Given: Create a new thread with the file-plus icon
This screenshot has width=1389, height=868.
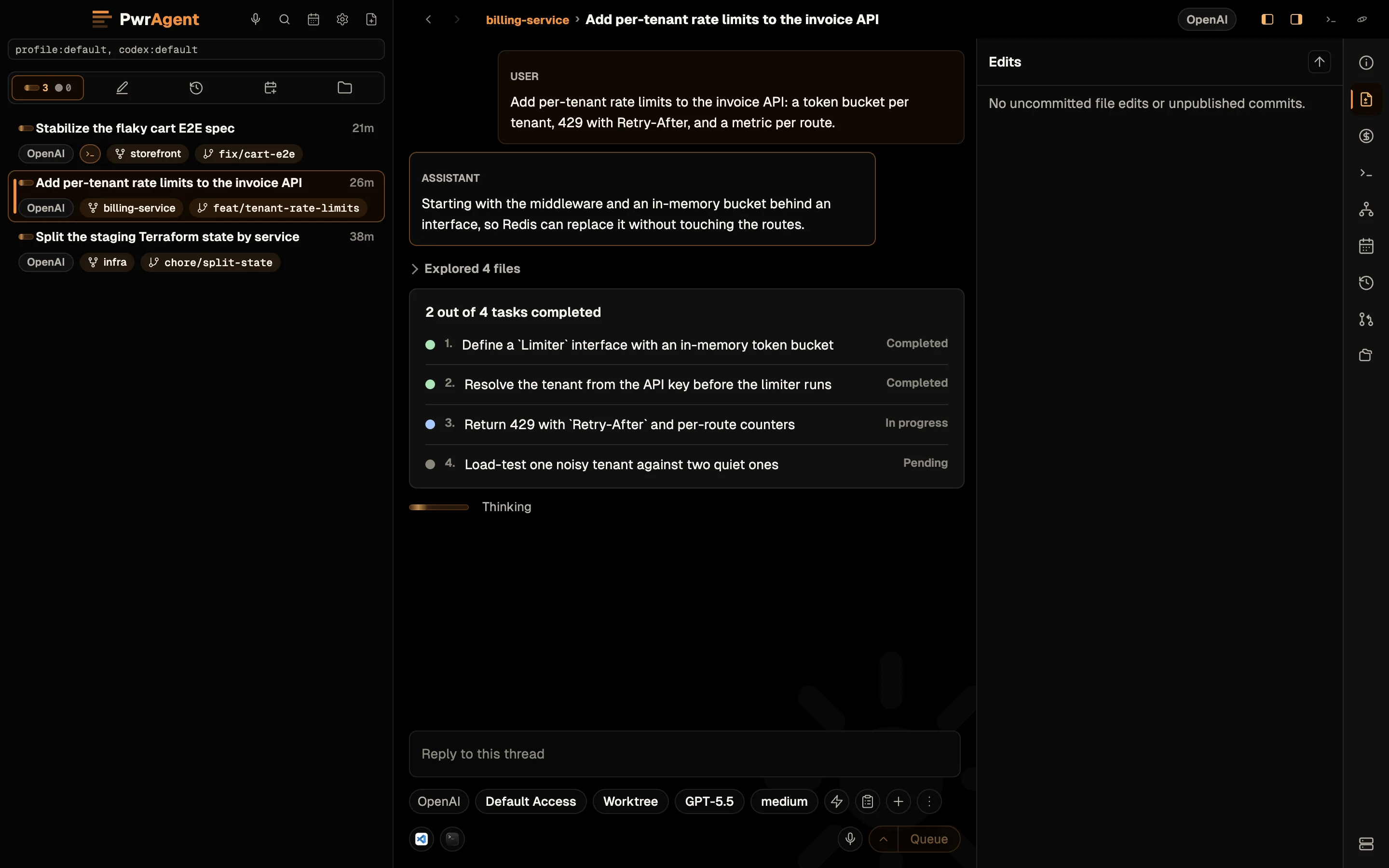Looking at the screenshot, I should 371,19.
